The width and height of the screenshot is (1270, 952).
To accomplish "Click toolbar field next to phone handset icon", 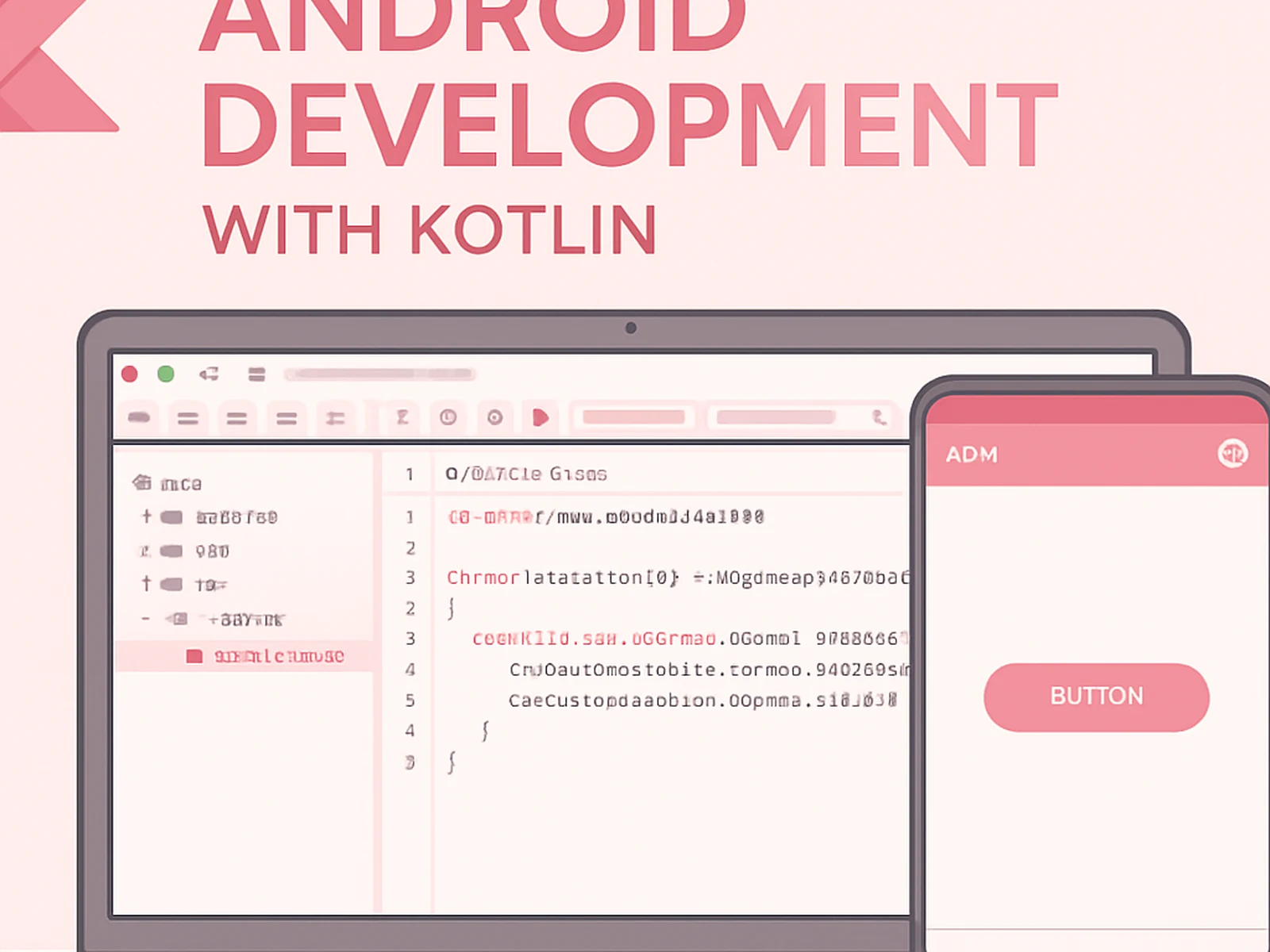I will pyautogui.click(x=775, y=417).
